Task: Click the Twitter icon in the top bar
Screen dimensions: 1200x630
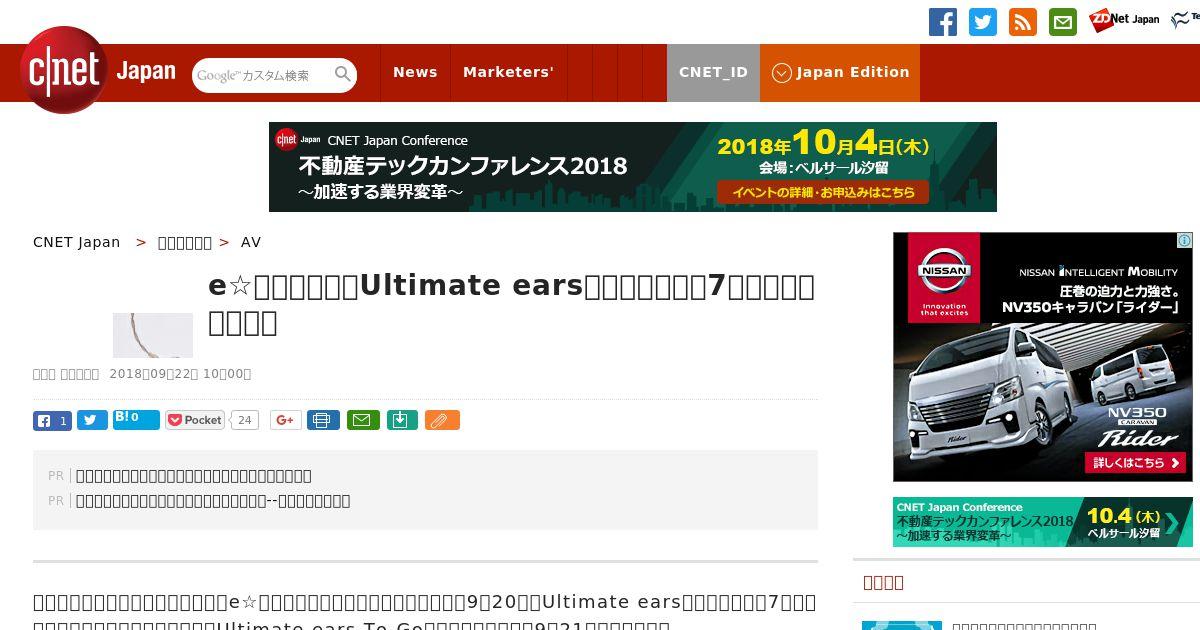Action: coord(983,22)
